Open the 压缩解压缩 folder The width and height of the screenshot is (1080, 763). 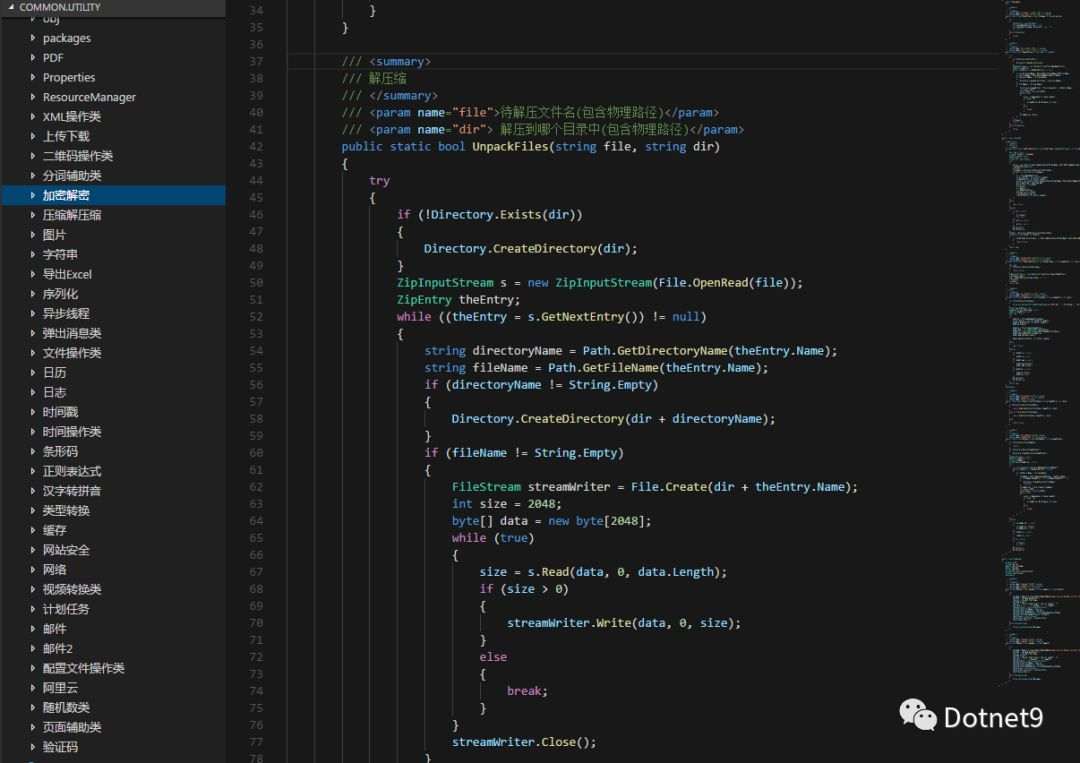(72, 216)
